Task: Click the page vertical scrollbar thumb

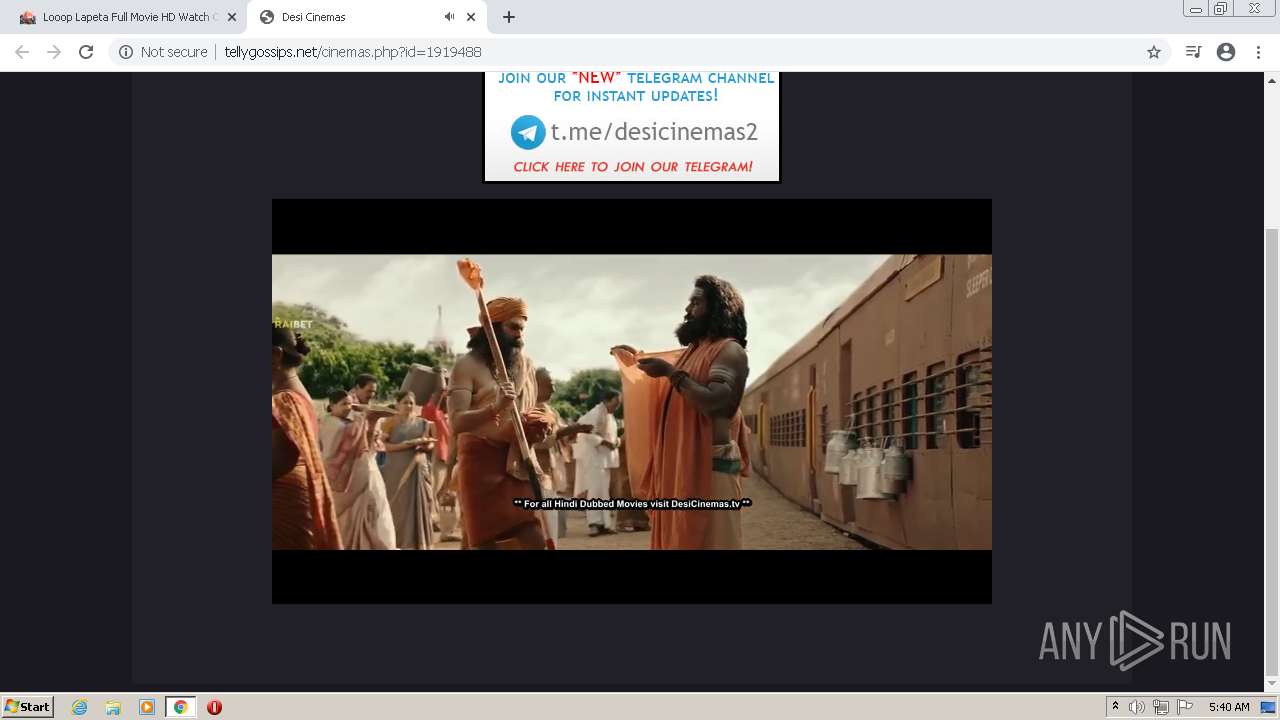Action: pos(1272,450)
